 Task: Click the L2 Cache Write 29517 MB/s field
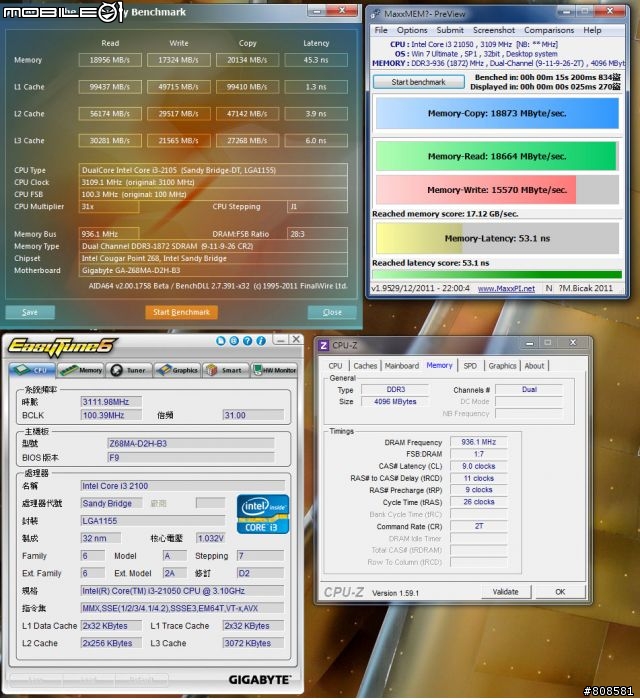179,114
